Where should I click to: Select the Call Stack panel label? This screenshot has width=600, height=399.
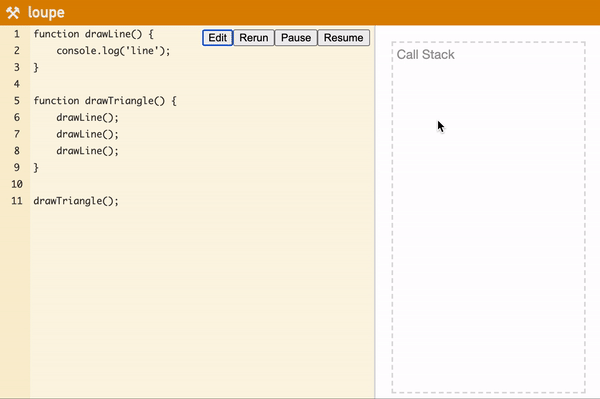point(426,55)
